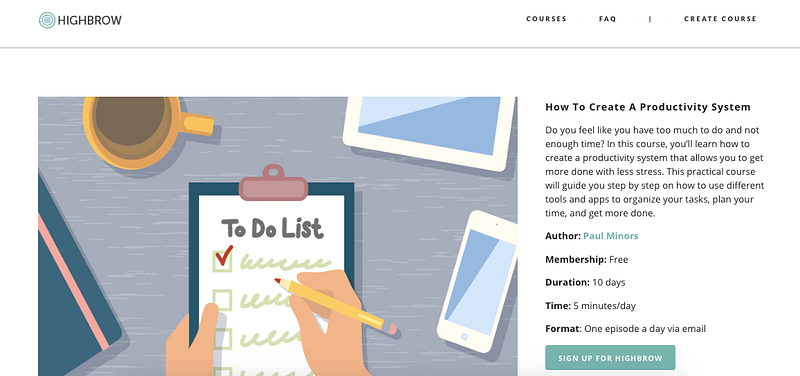Go to the FAQ page
800x376 pixels.
tap(608, 19)
